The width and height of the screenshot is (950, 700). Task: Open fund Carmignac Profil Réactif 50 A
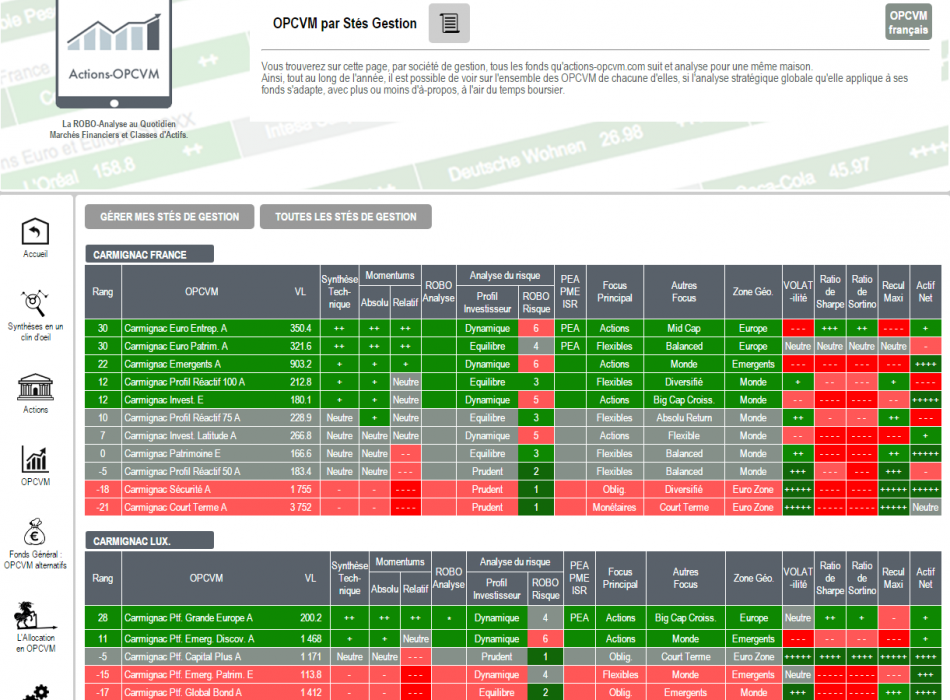pyautogui.click(x=182, y=472)
